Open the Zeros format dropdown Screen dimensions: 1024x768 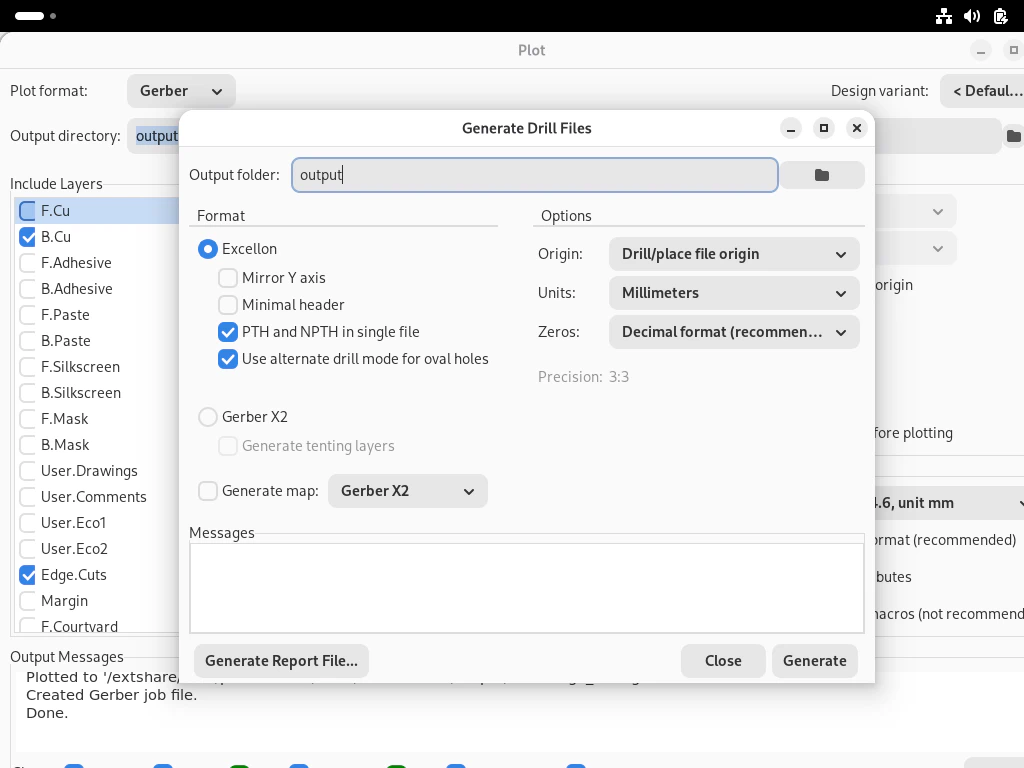[734, 332]
